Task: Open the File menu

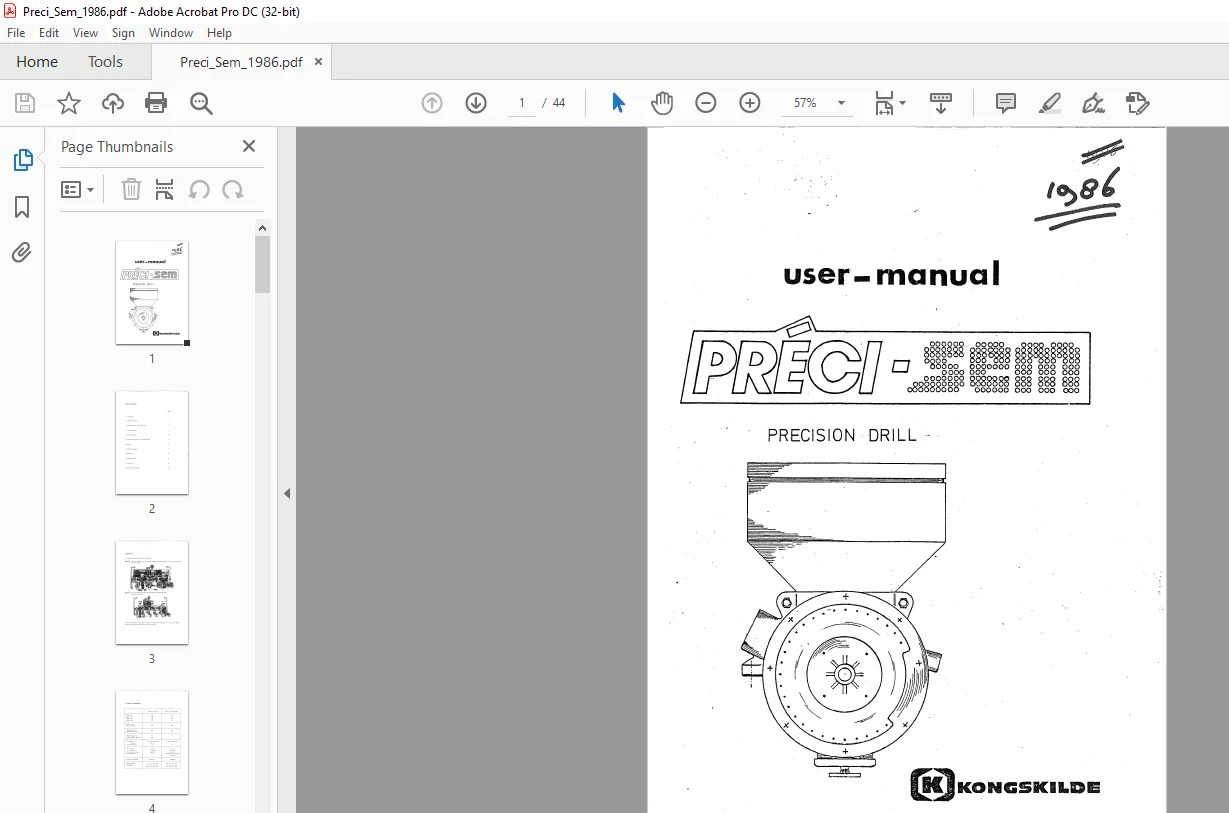Action: point(16,33)
